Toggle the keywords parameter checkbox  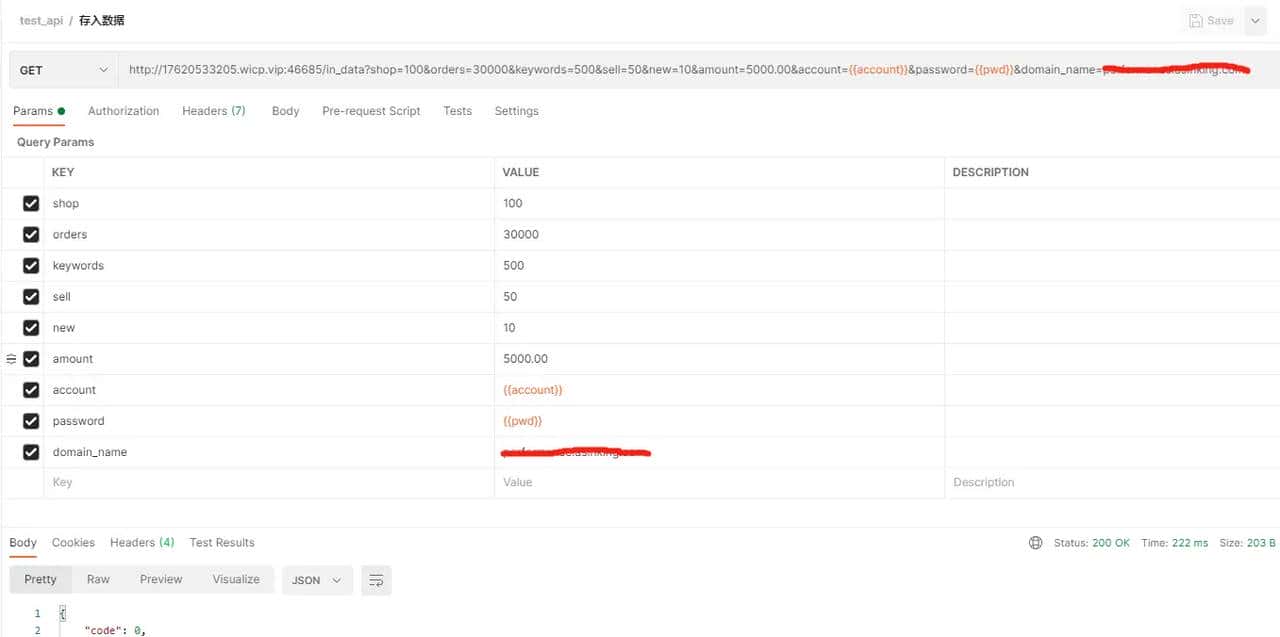coord(31,266)
